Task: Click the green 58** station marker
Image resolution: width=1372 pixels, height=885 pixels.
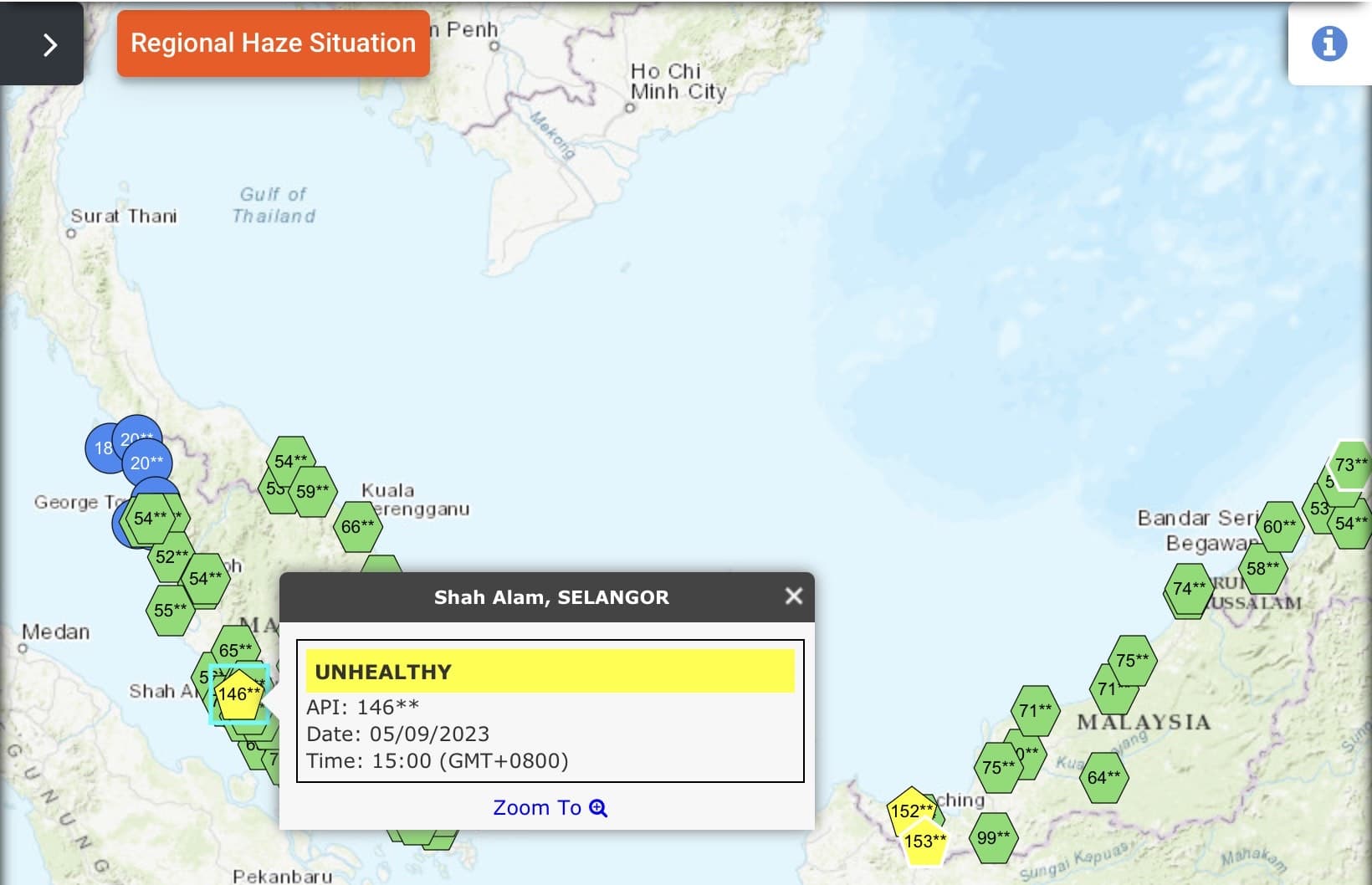Action: coord(1262,569)
